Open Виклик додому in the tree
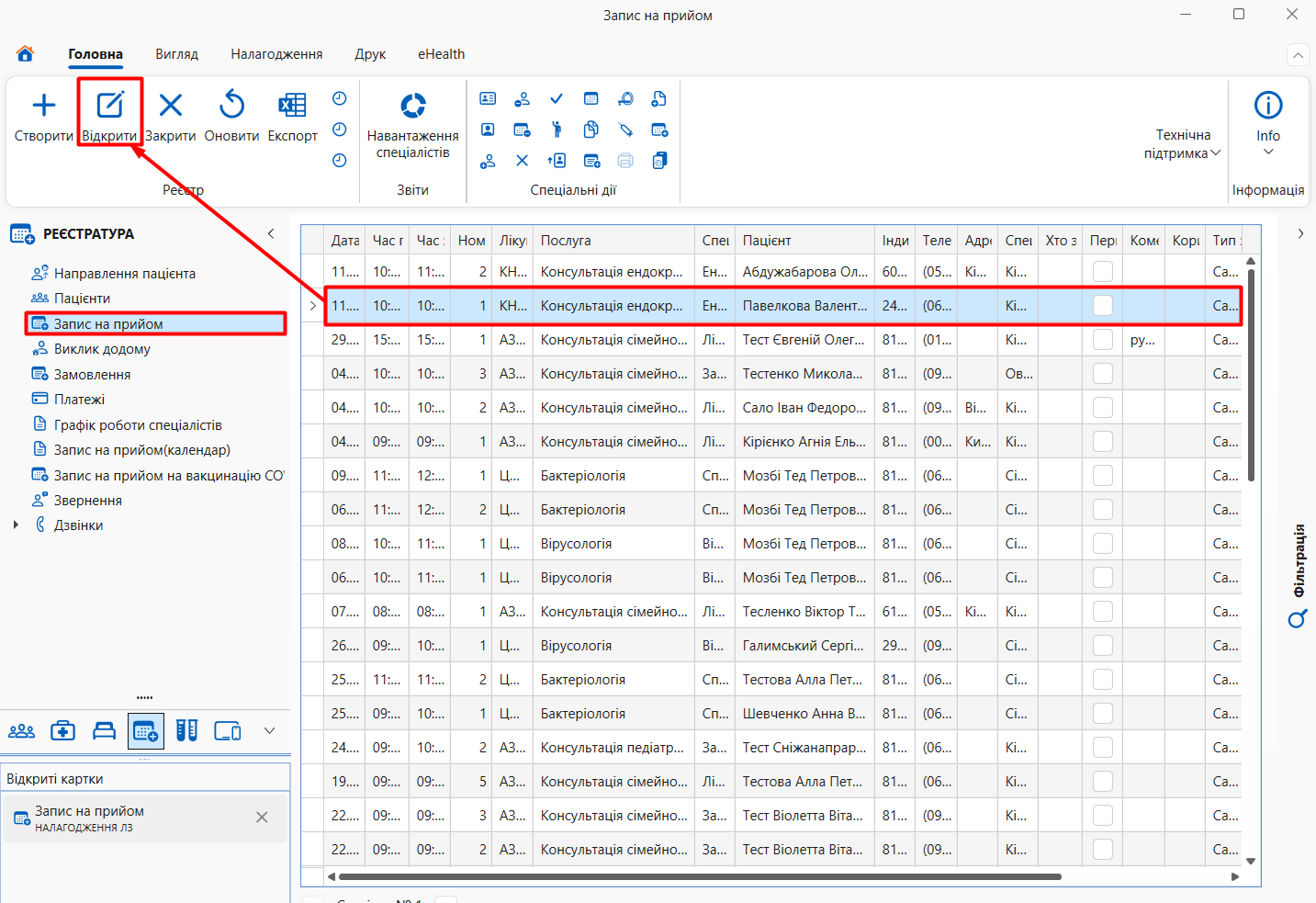The image size is (1316, 903). [102, 349]
